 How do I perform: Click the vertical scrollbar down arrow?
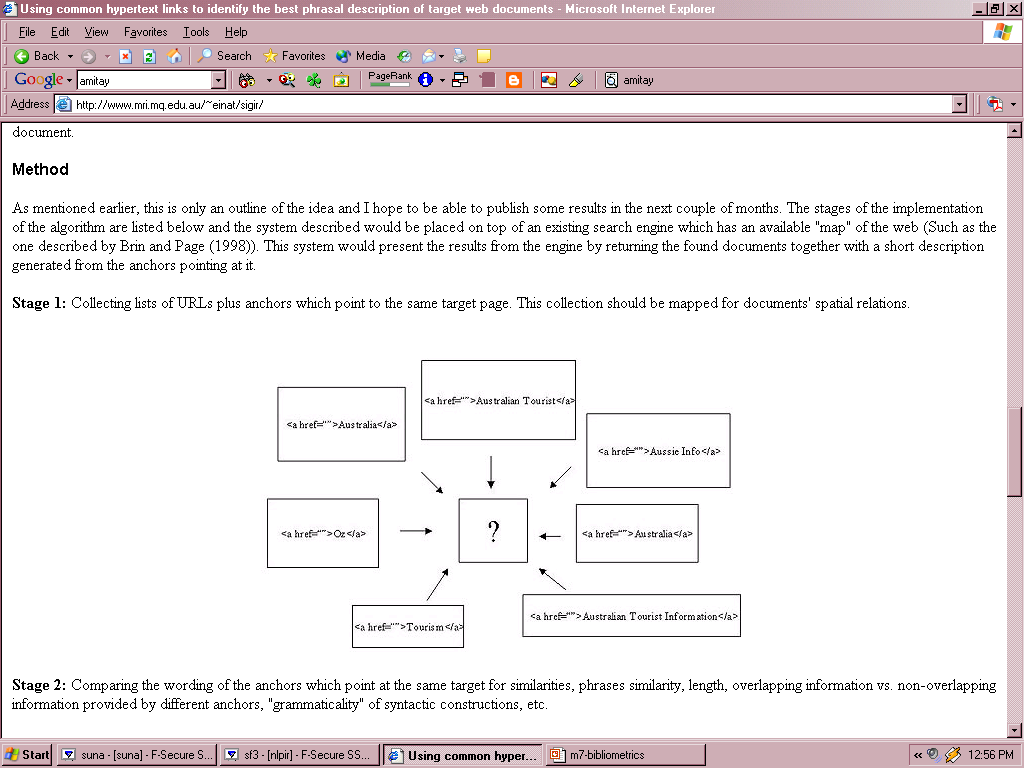click(1015, 730)
